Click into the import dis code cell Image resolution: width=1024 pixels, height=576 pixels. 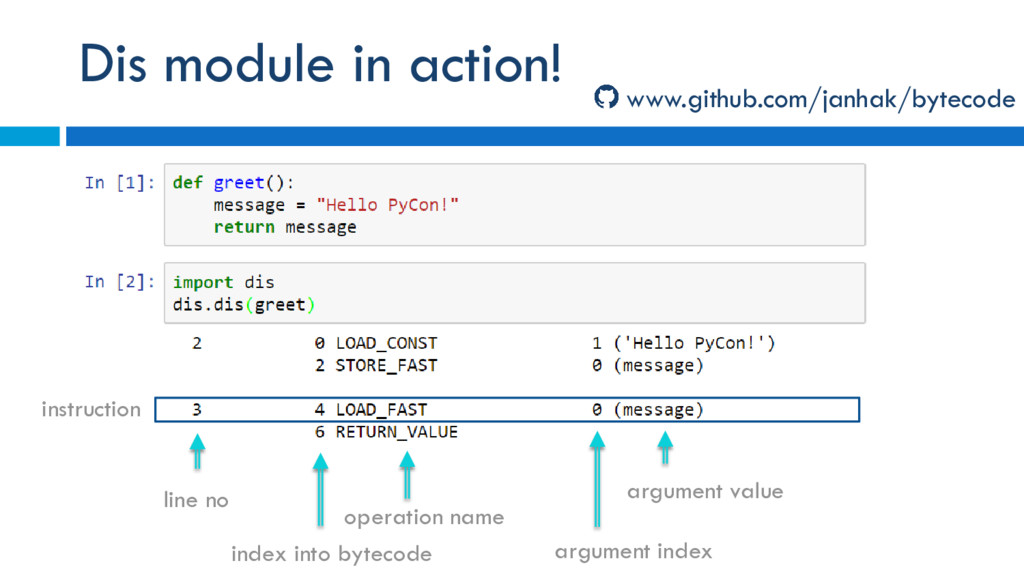click(x=515, y=293)
